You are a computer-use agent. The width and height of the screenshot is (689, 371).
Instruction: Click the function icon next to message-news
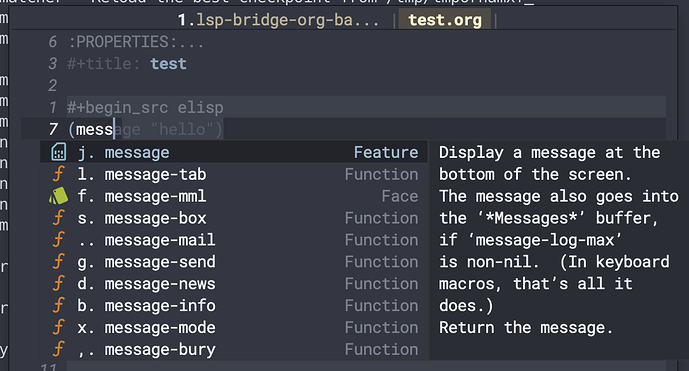58,284
